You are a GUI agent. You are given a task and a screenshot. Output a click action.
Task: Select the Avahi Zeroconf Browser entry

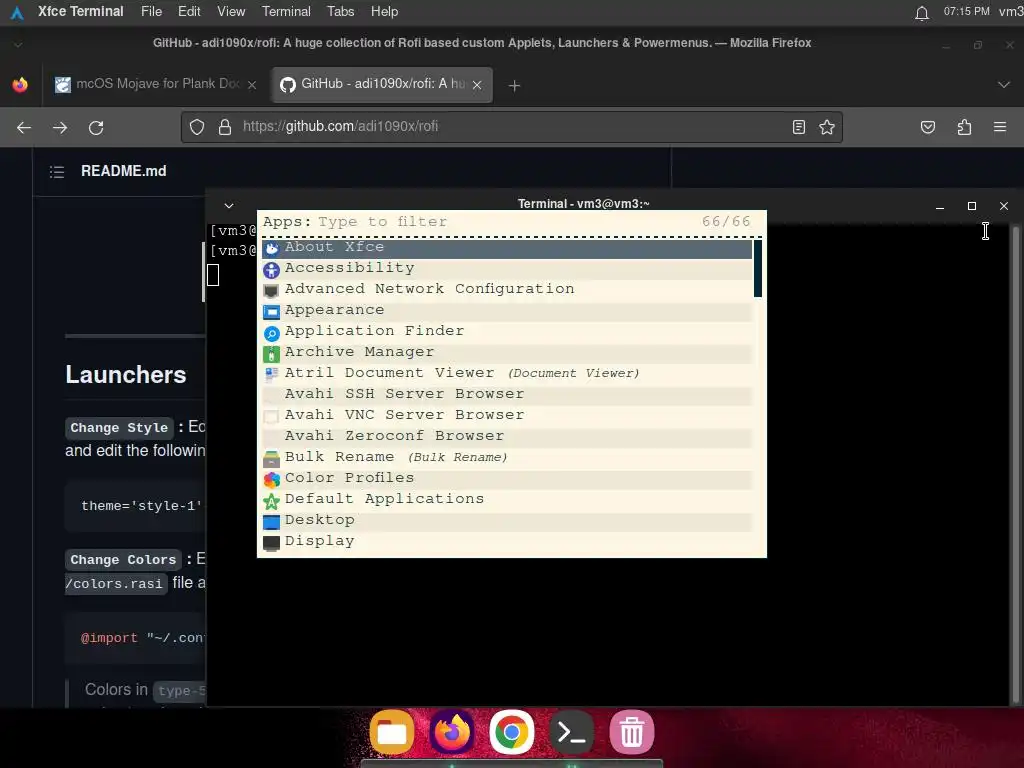coord(507,436)
